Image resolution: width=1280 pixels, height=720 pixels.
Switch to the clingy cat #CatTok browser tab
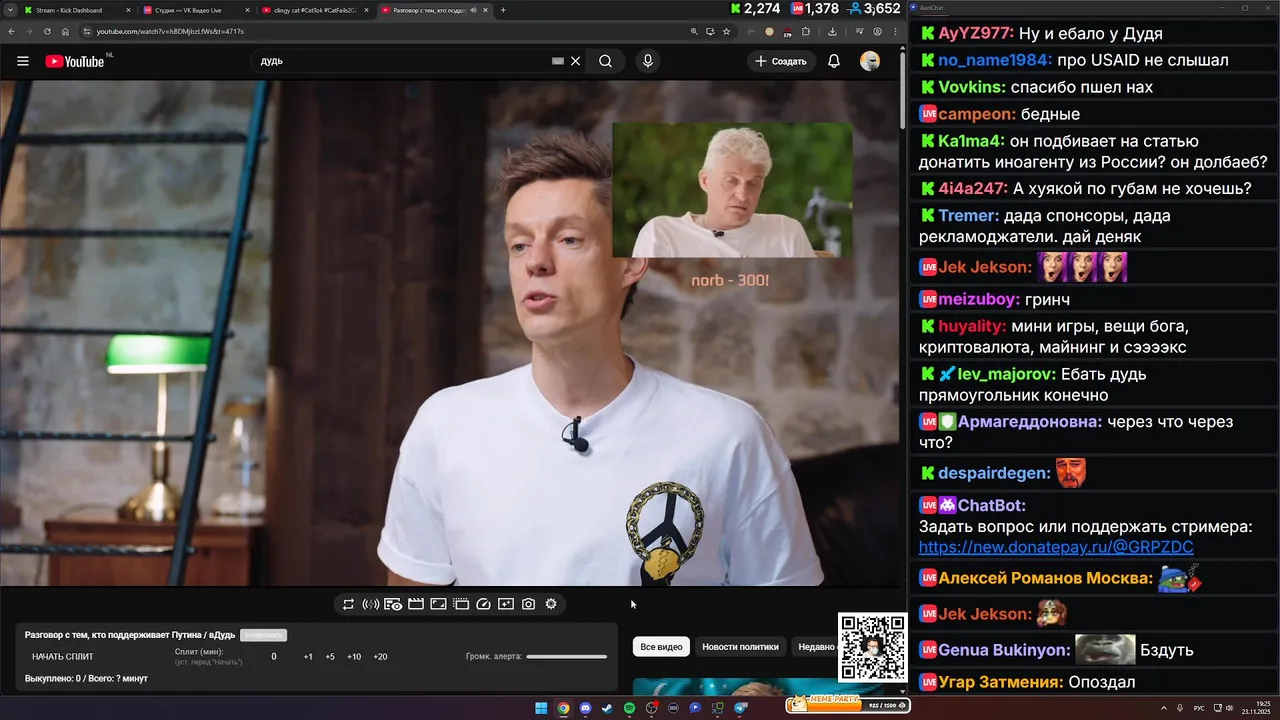point(315,10)
